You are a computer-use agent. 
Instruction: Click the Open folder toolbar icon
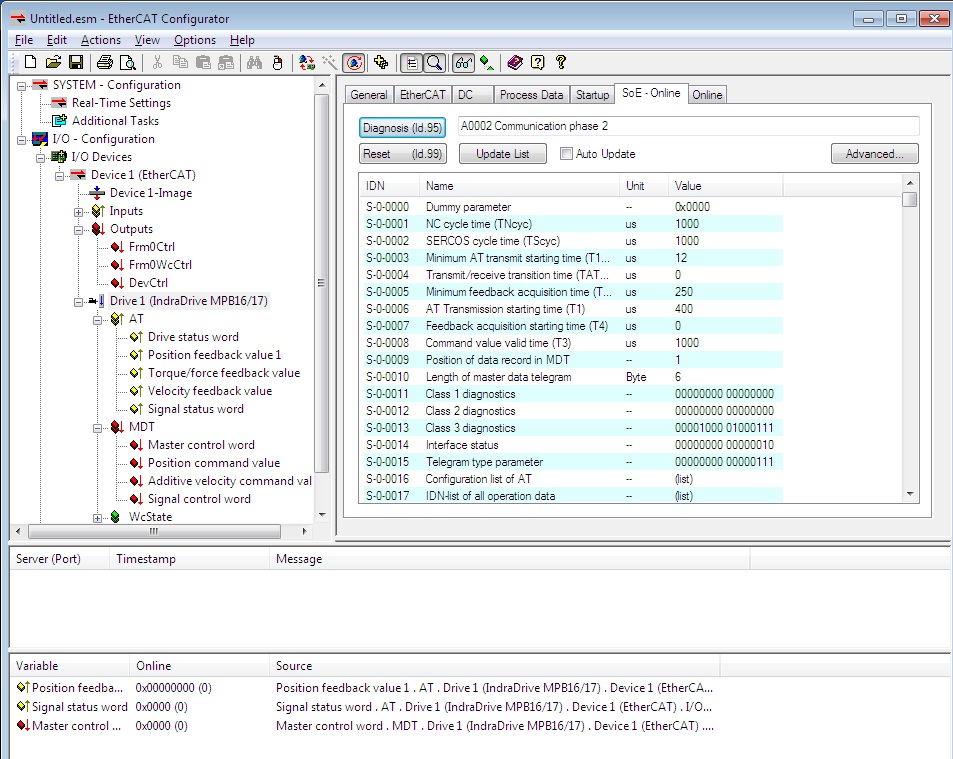pos(53,63)
